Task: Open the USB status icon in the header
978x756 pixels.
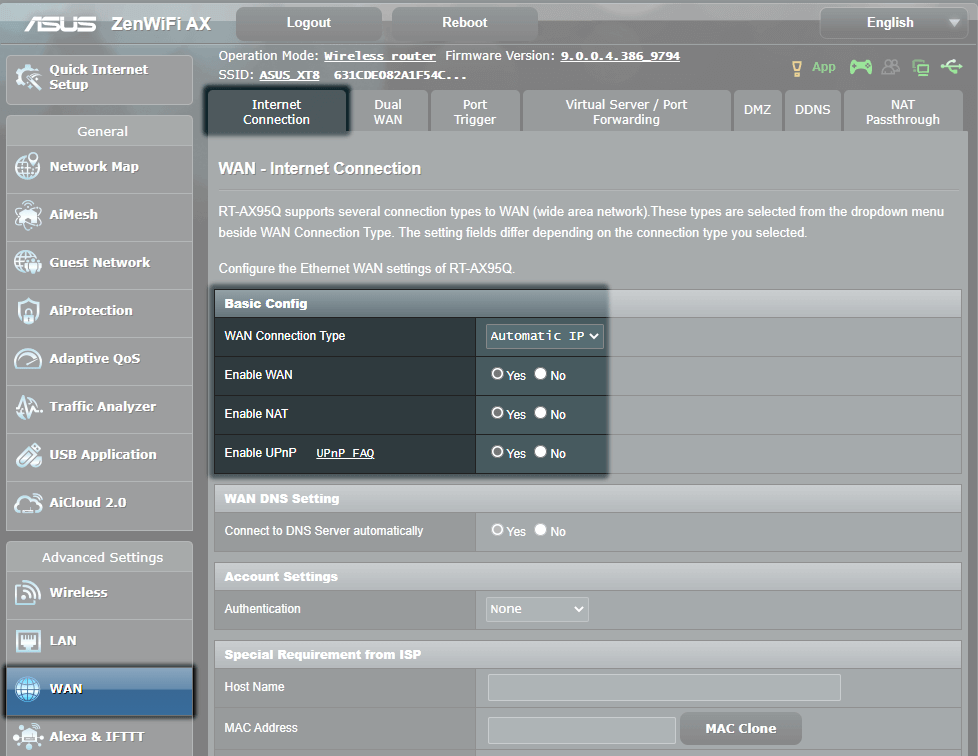Action: pos(952,67)
